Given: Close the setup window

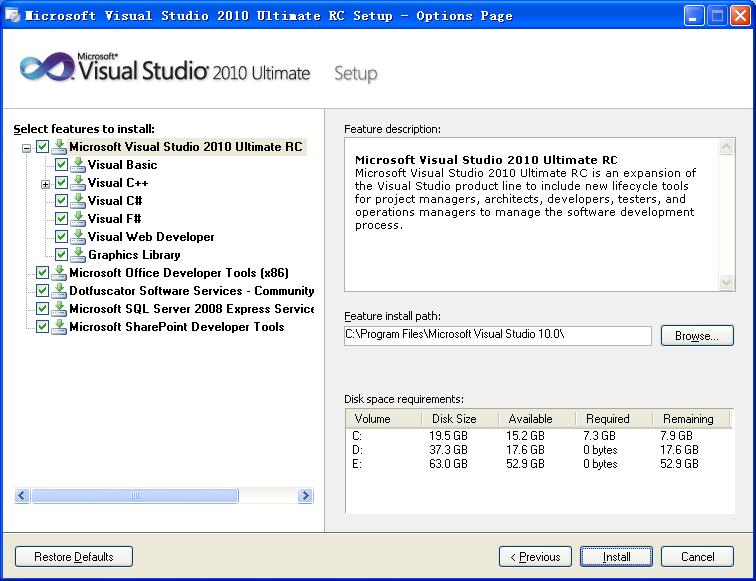Looking at the screenshot, I should pyautogui.click(x=740, y=15).
